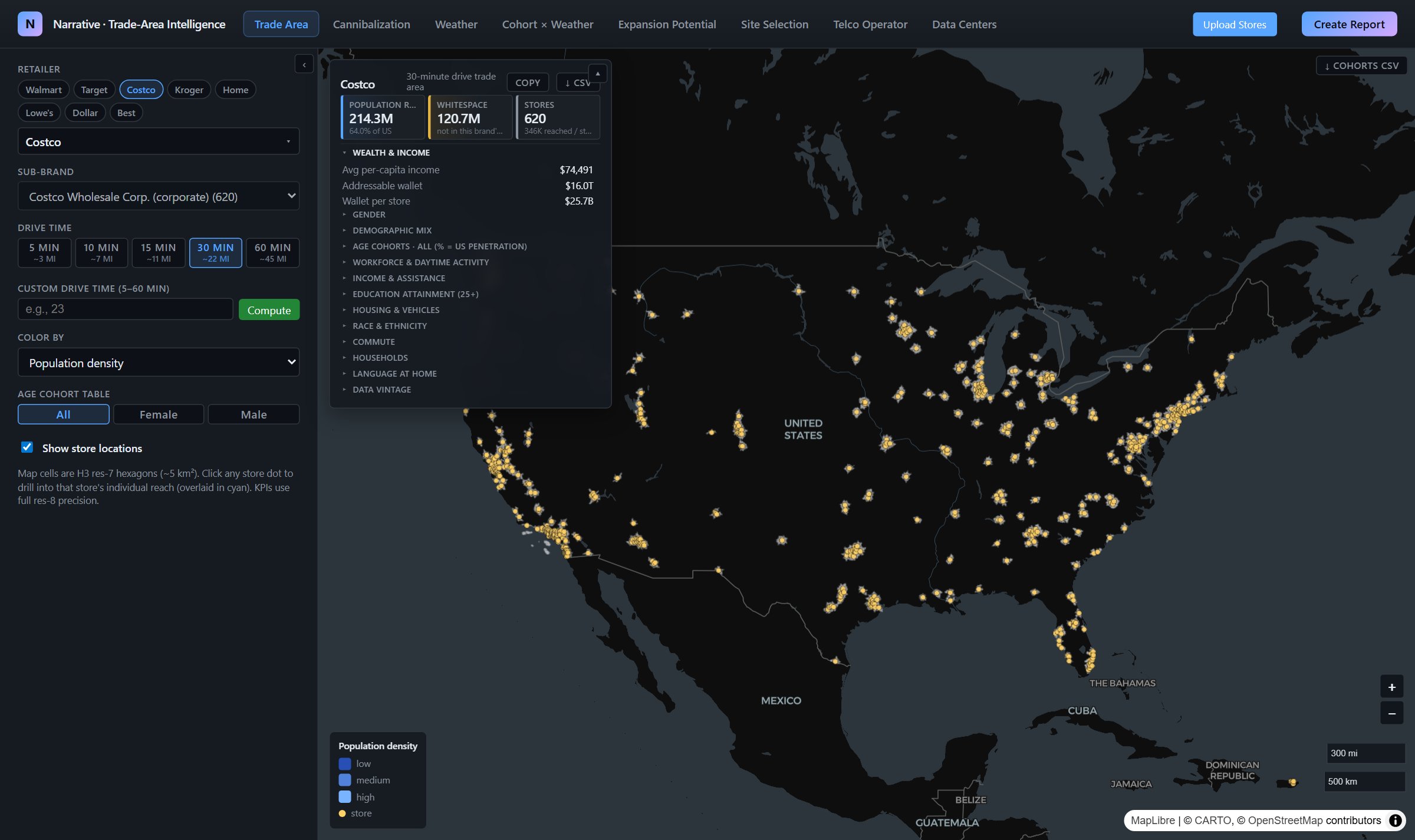Switch age cohort table to All
The width and height of the screenshot is (1415, 840).
point(64,414)
